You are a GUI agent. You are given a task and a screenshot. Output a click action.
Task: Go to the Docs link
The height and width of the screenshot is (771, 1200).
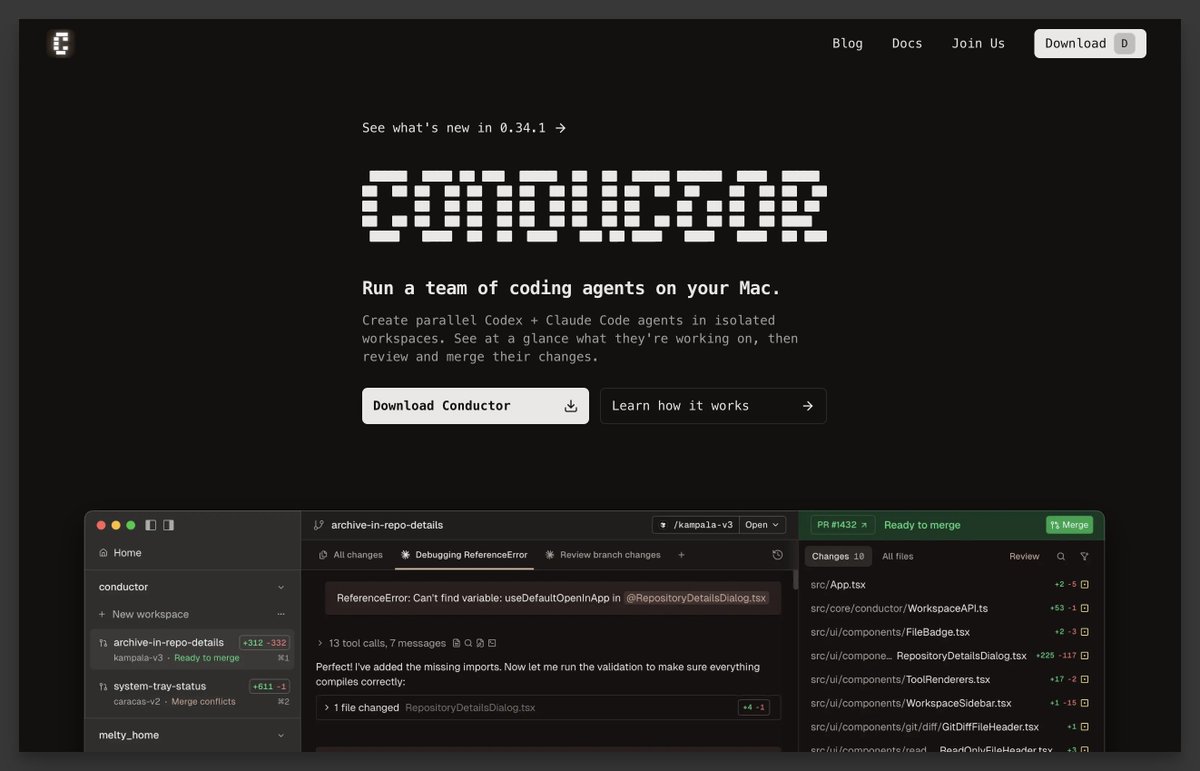[907, 43]
